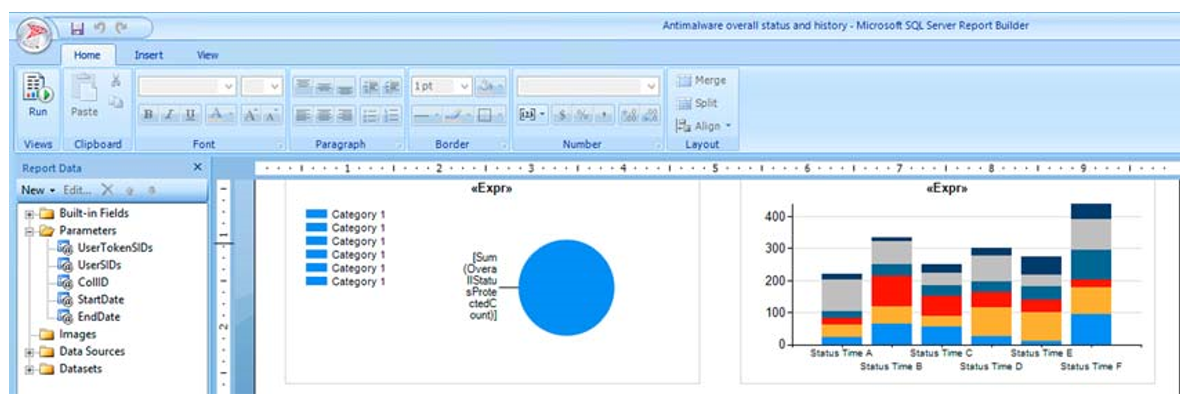
Task: Open the border line style dropdown
Action: [x=427, y=114]
